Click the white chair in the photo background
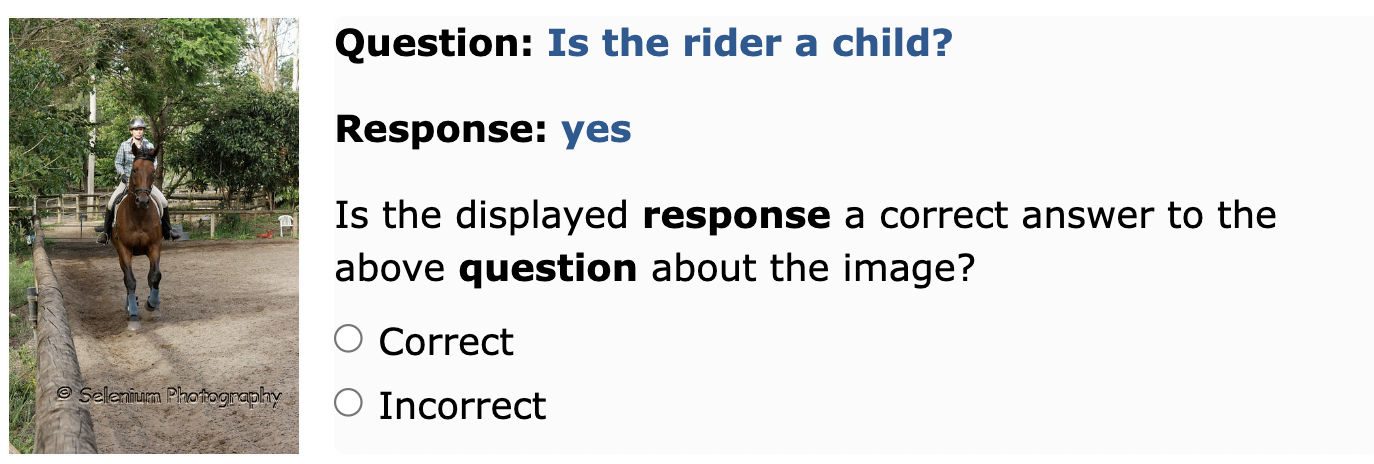 pos(286,225)
